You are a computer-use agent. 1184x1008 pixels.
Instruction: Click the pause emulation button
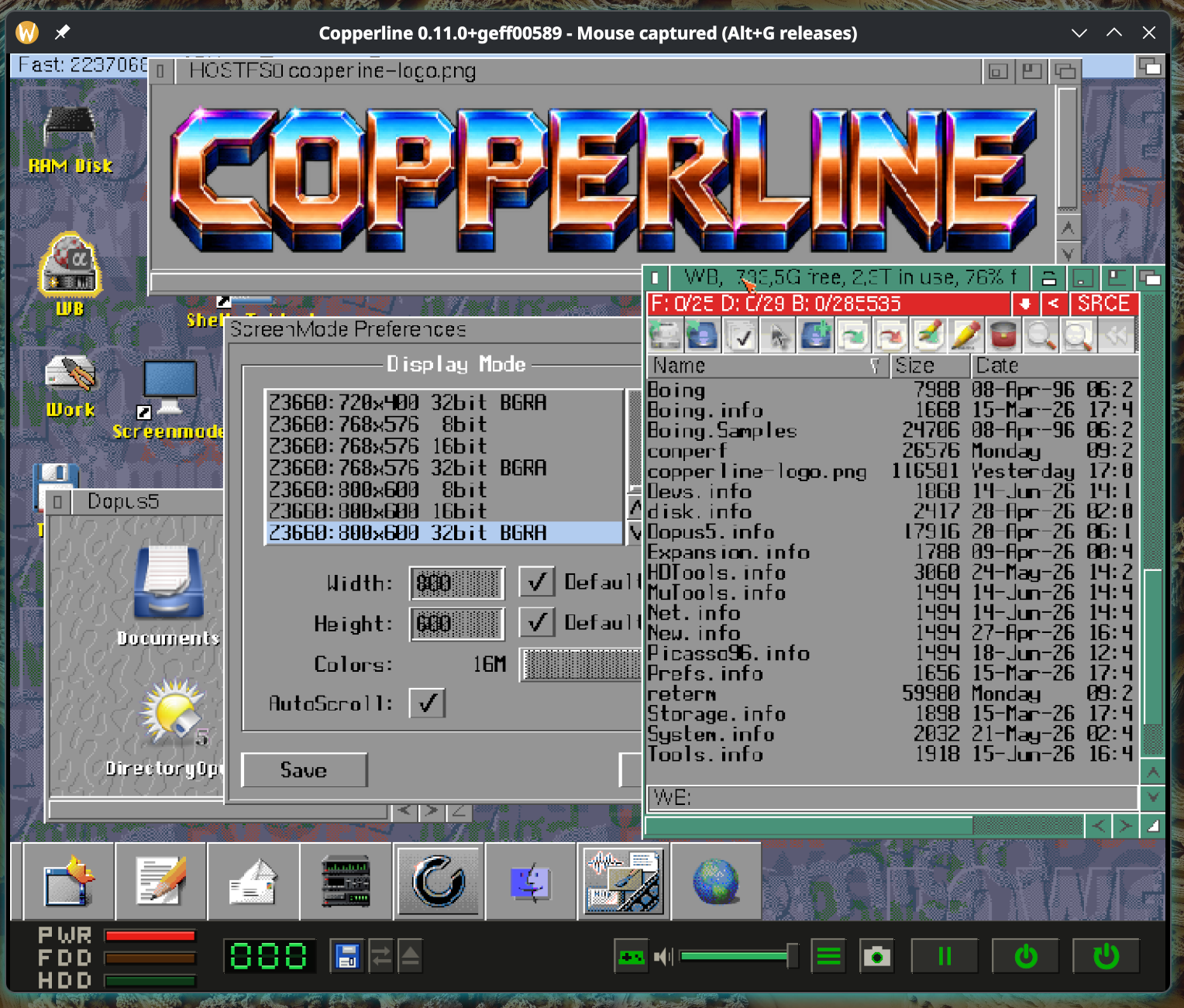(x=944, y=957)
